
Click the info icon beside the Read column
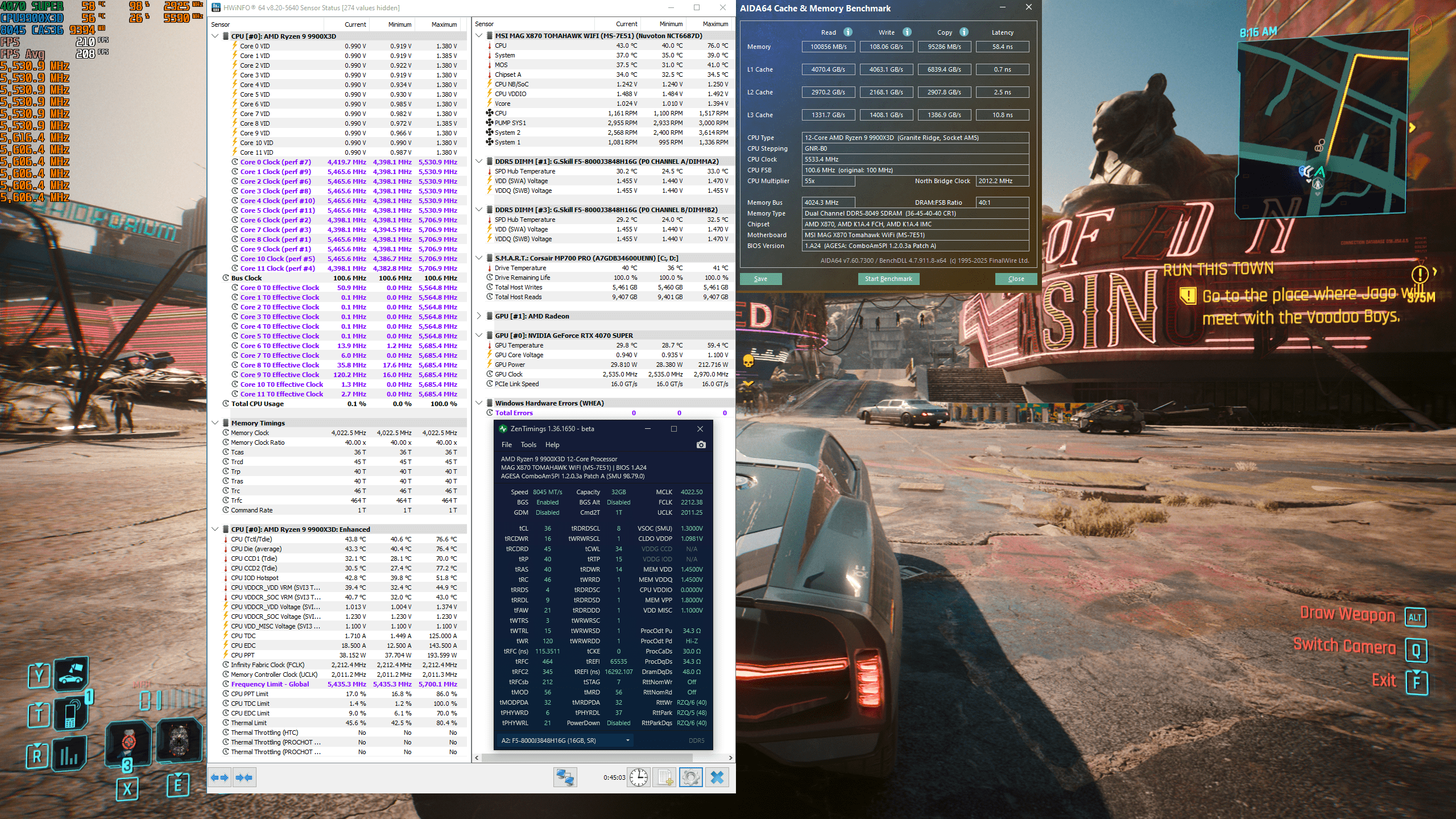(x=847, y=32)
